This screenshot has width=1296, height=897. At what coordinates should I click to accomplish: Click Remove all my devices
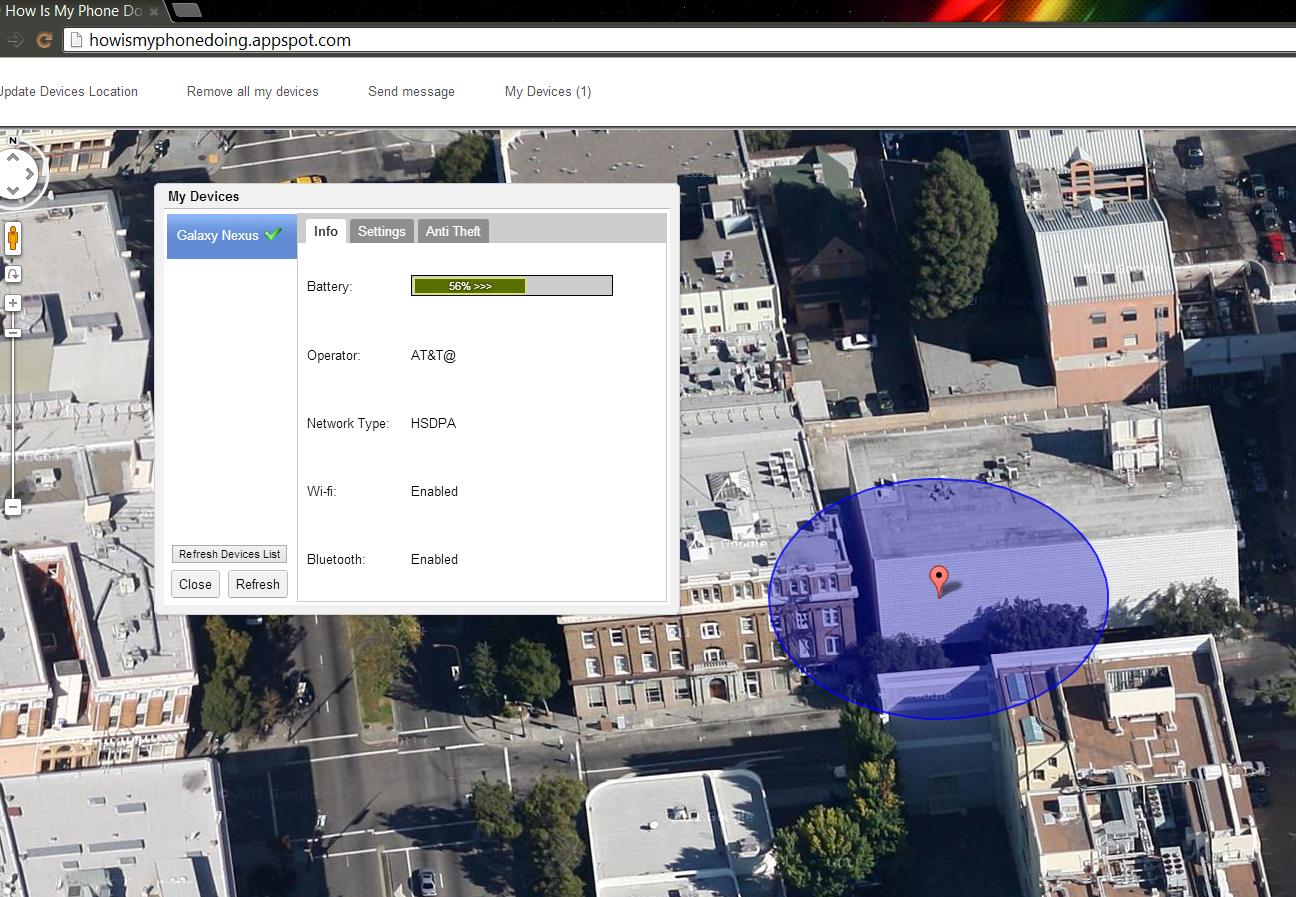(x=252, y=91)
